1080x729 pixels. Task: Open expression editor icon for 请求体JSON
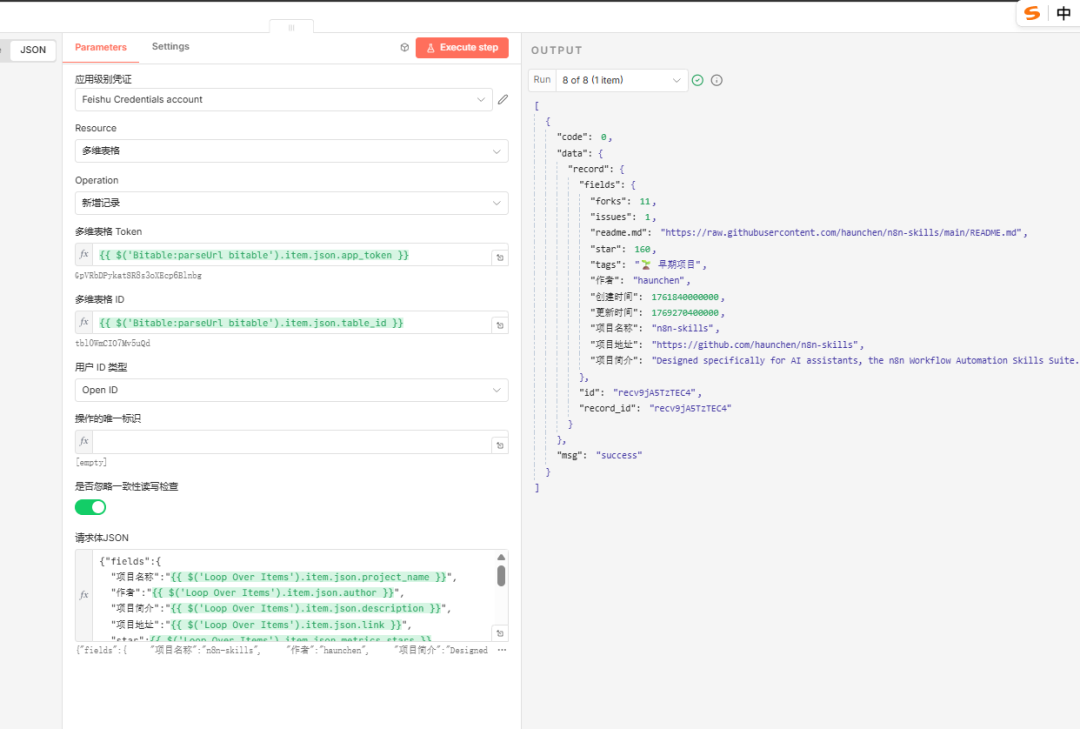pyautogui.click(x=498, y=633)
